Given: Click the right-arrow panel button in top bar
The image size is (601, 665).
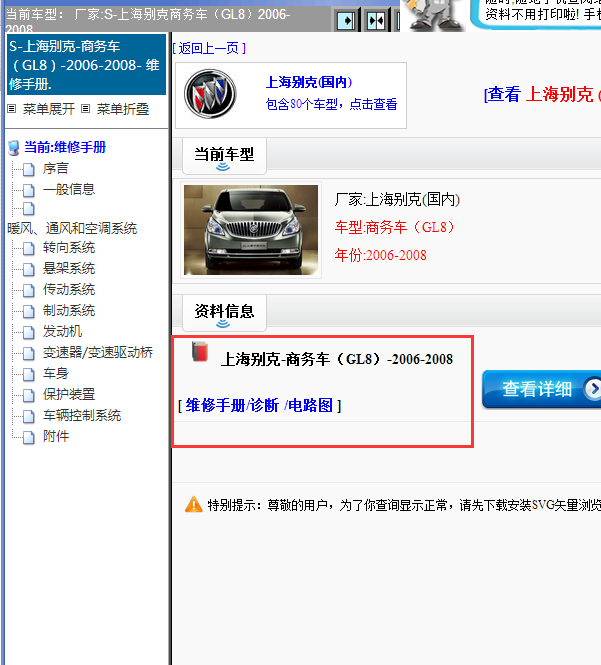Looking at the screenshot, I should [x=346, y=20].
